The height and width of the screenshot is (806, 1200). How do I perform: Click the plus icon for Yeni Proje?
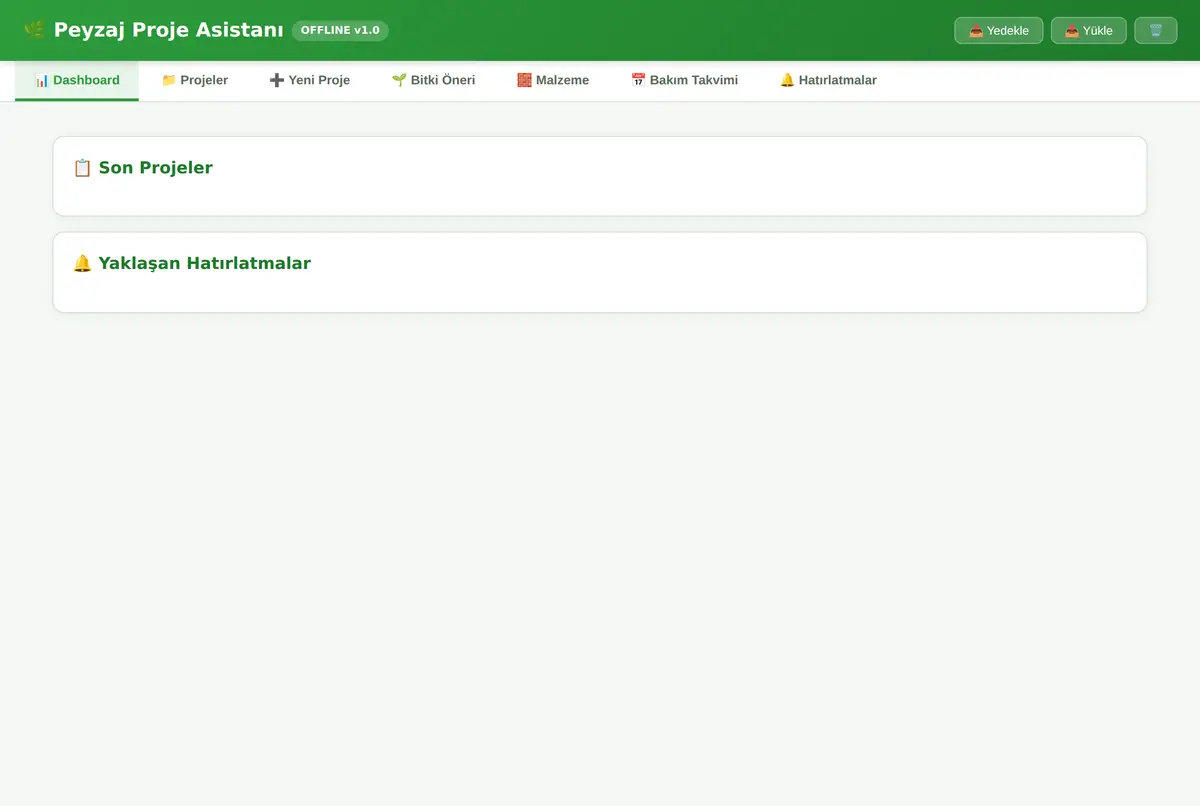277,80
